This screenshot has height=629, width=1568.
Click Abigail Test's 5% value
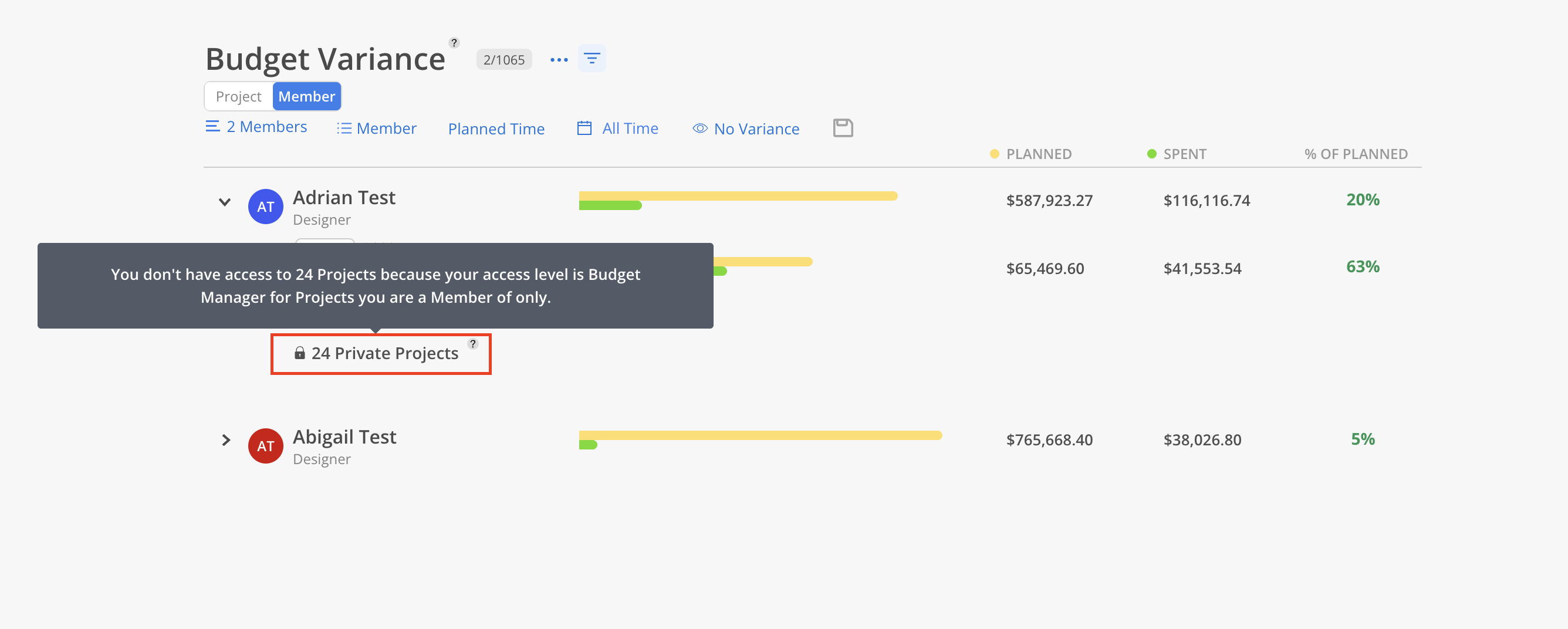click(x=1363, y=439)
